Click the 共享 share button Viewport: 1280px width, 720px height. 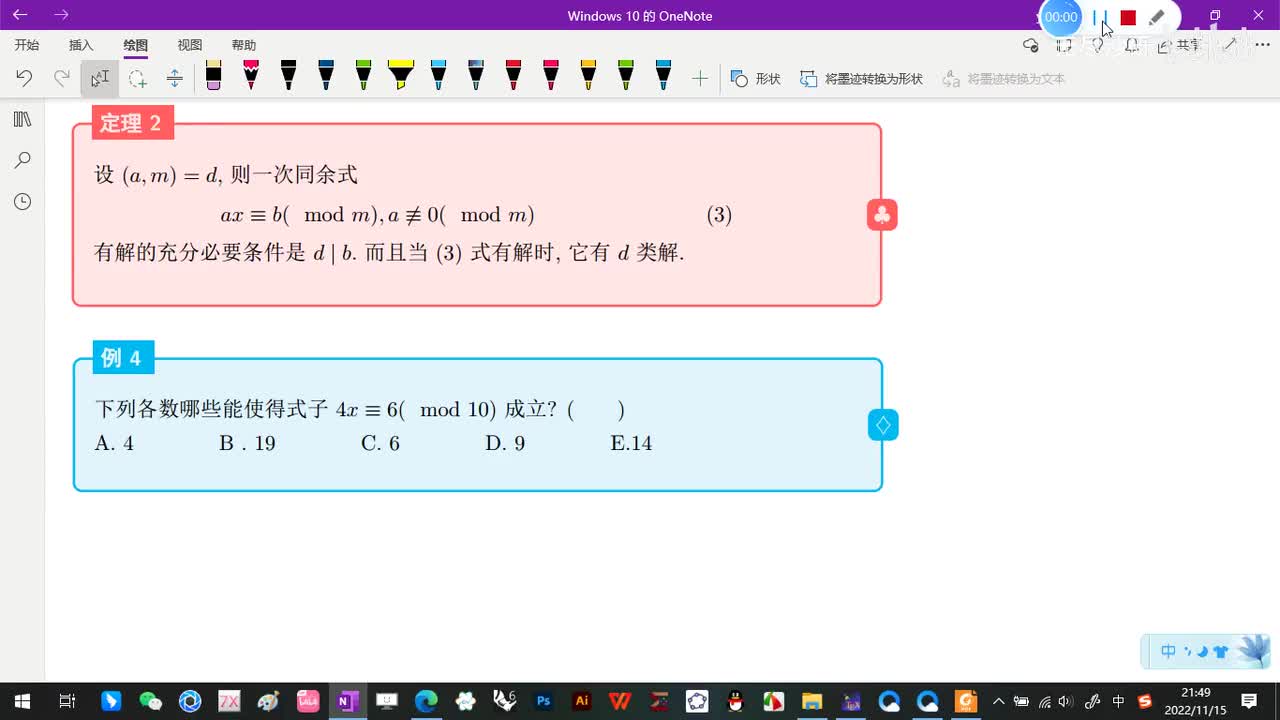coord(1180,45)
